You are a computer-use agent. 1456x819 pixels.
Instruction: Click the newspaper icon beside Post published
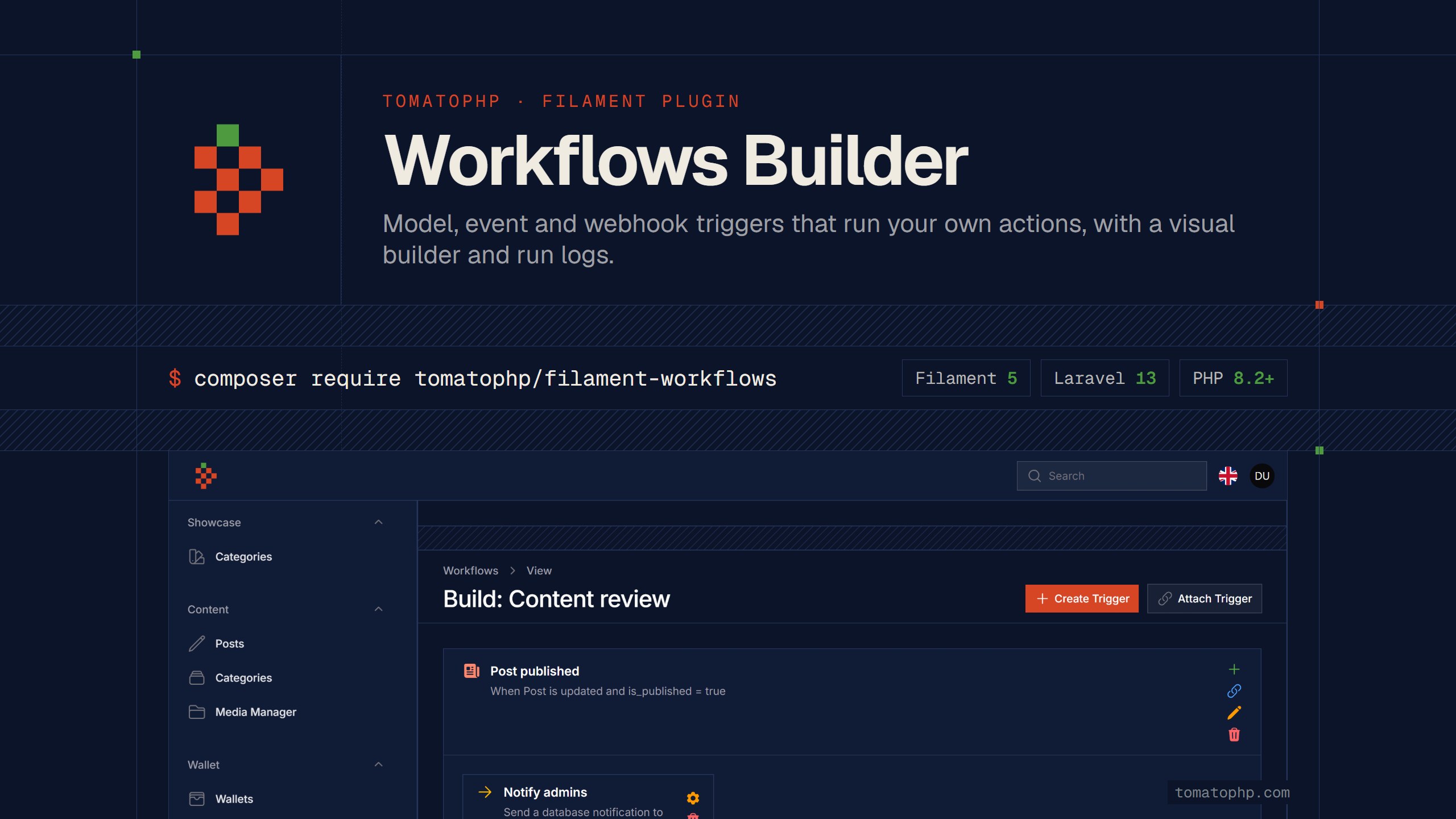471,671
